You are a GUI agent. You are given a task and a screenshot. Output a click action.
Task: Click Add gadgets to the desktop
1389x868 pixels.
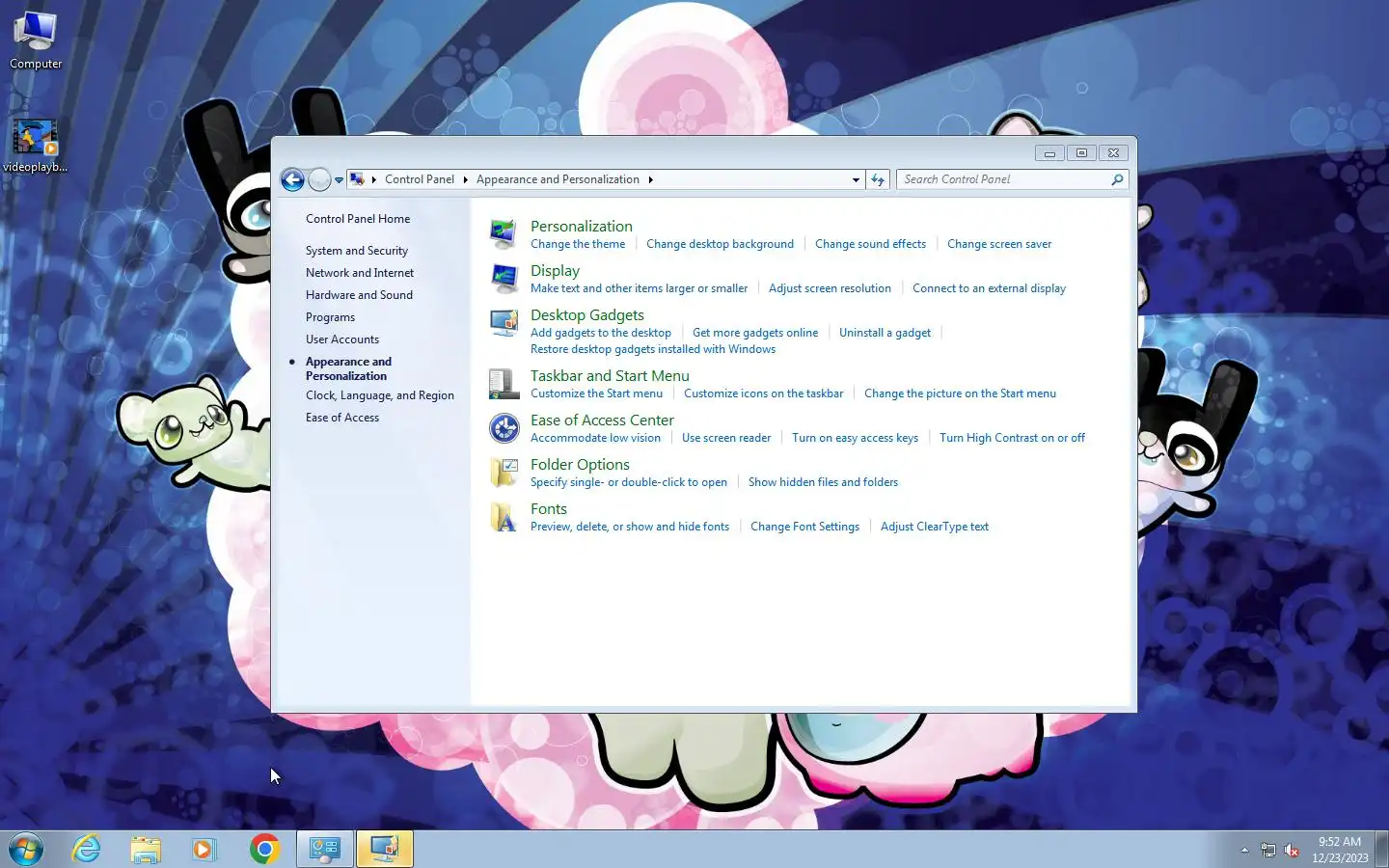(x=601, y=333)
